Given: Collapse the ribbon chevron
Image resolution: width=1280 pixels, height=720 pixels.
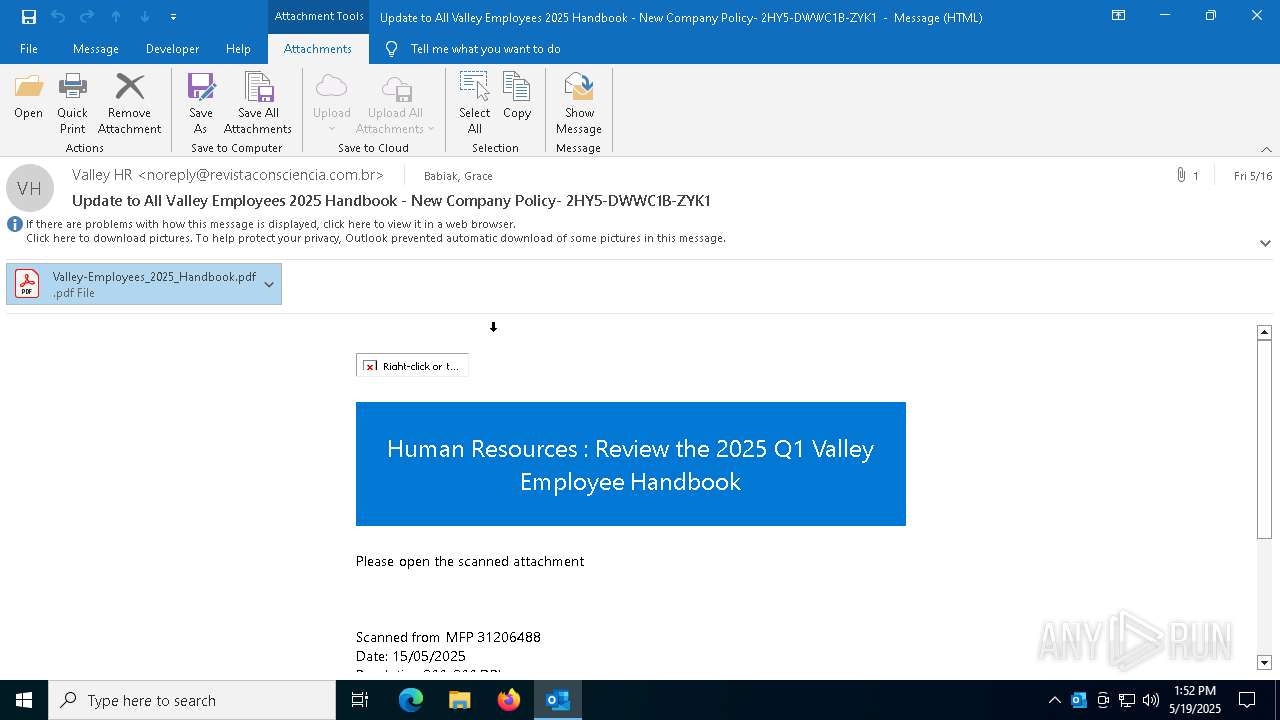Looking at the screenshot, I should coord(1266,149).
